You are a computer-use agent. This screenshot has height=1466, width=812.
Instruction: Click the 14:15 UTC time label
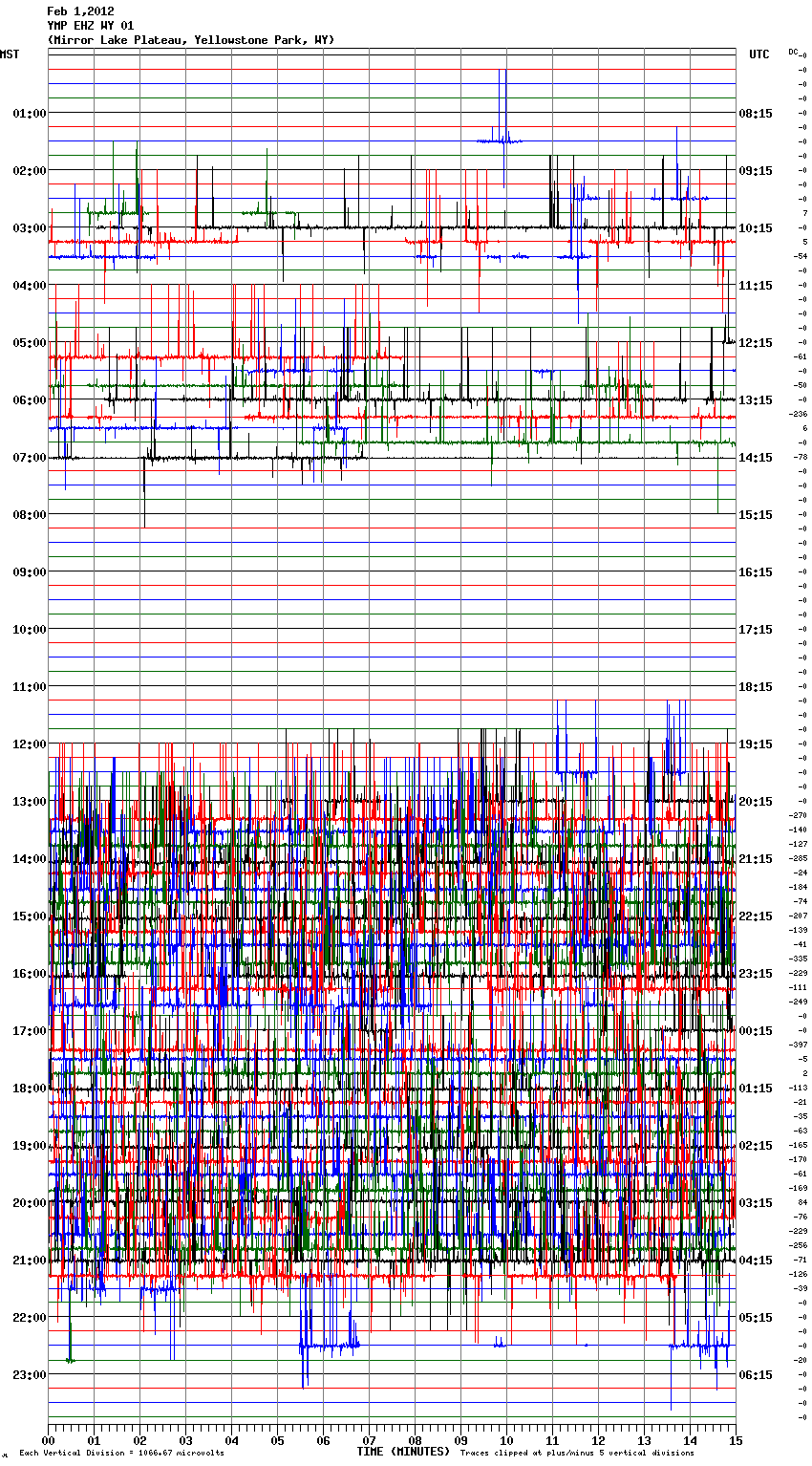point(756,458)
